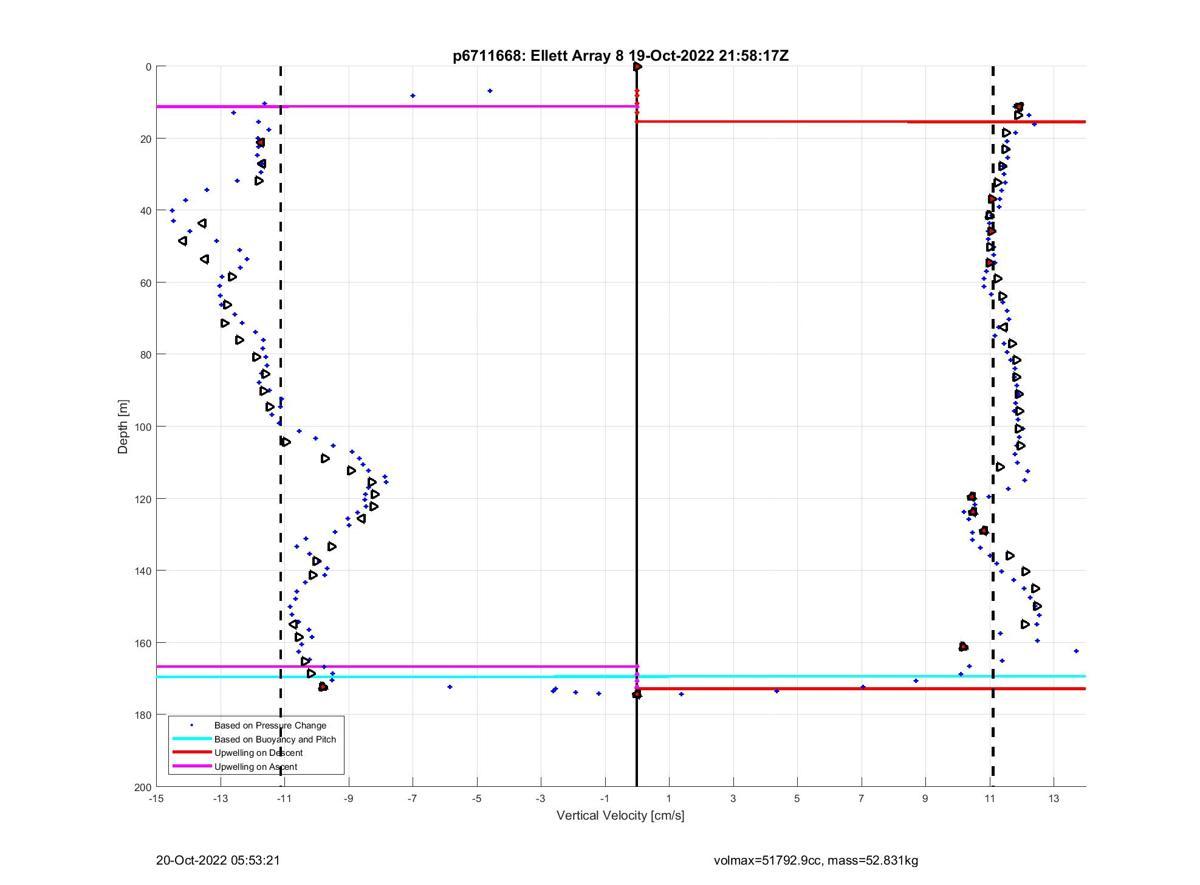Click the x-axis tick label '9'
This screenshot has height=885, width=1200.
click(925, 798)
